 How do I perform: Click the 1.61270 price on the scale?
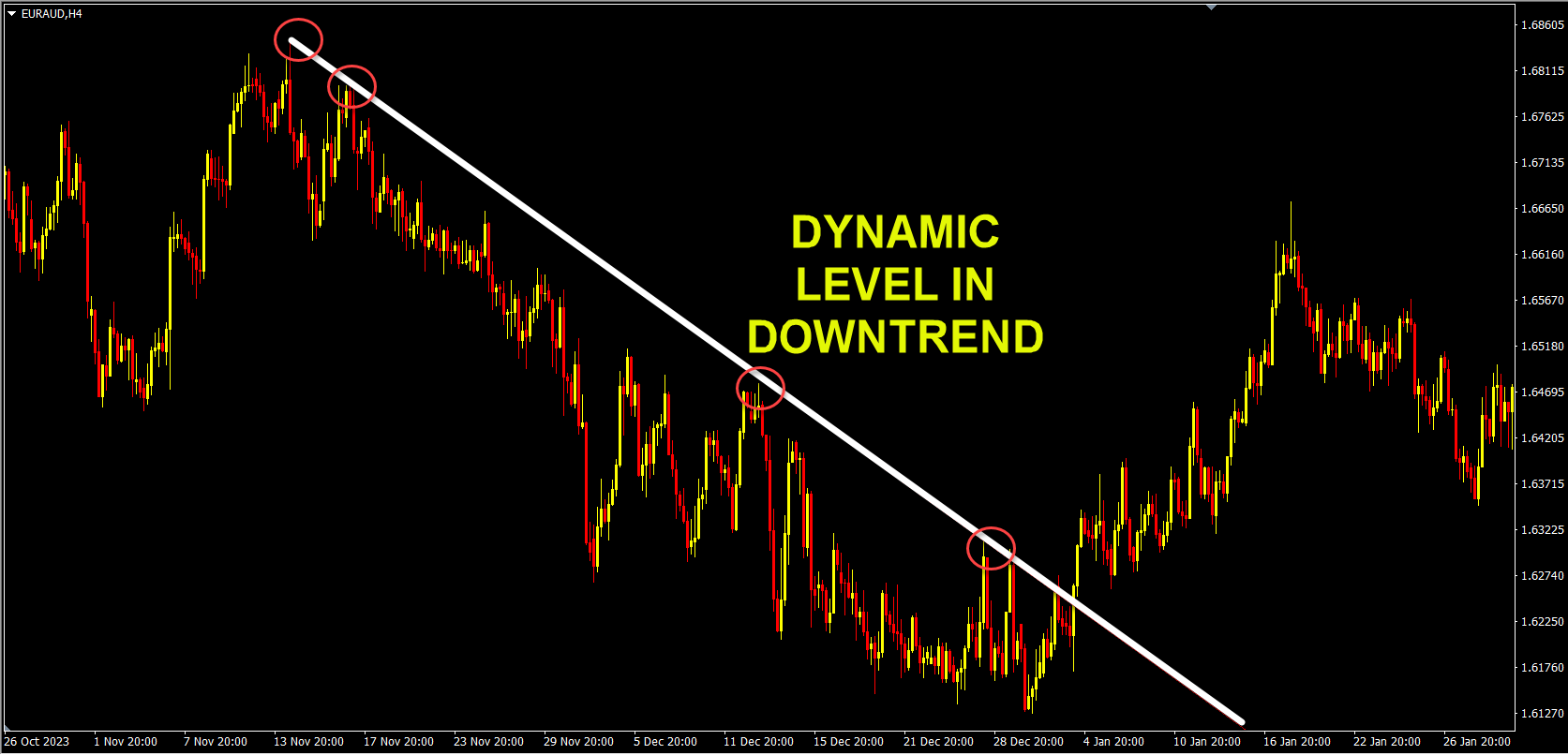(1542, 713)
